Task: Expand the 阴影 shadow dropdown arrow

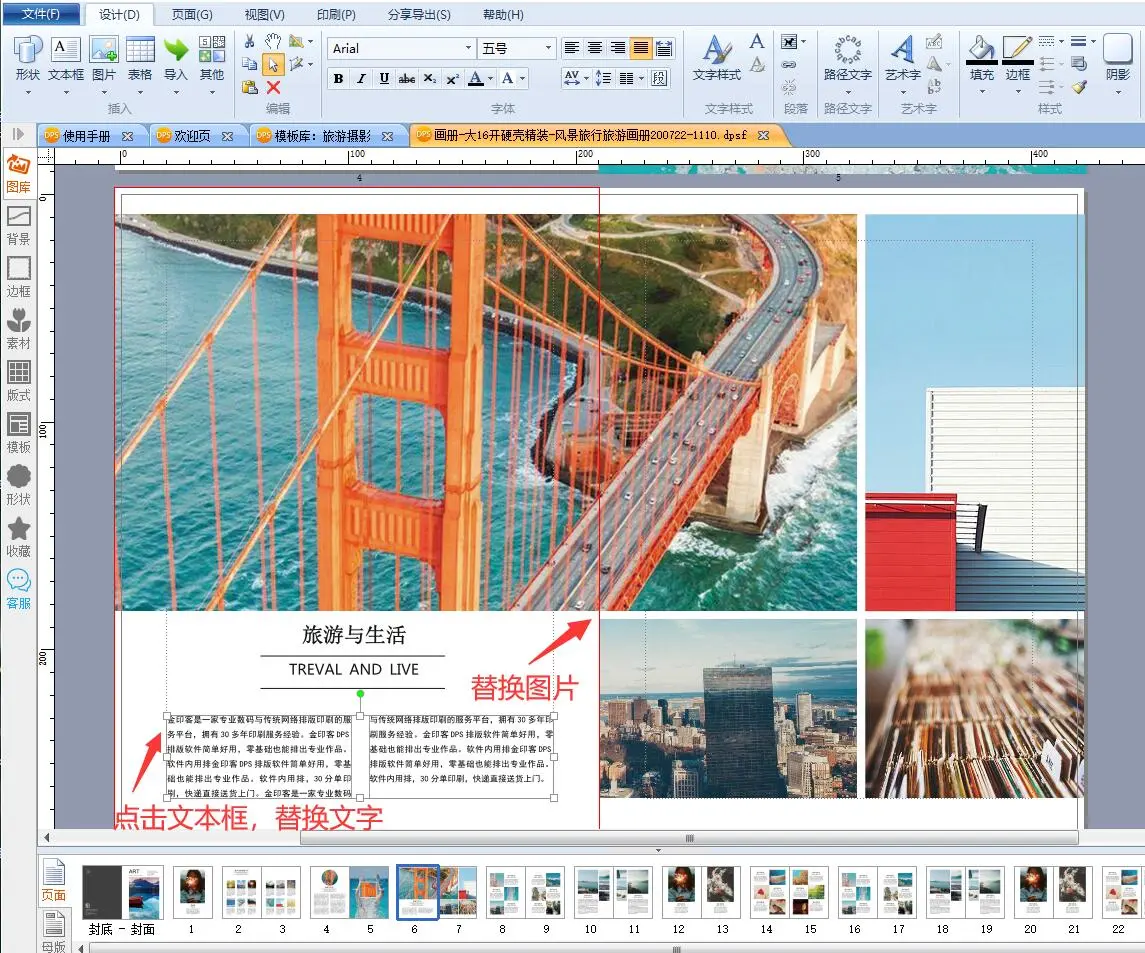Action: [1117, 92]
